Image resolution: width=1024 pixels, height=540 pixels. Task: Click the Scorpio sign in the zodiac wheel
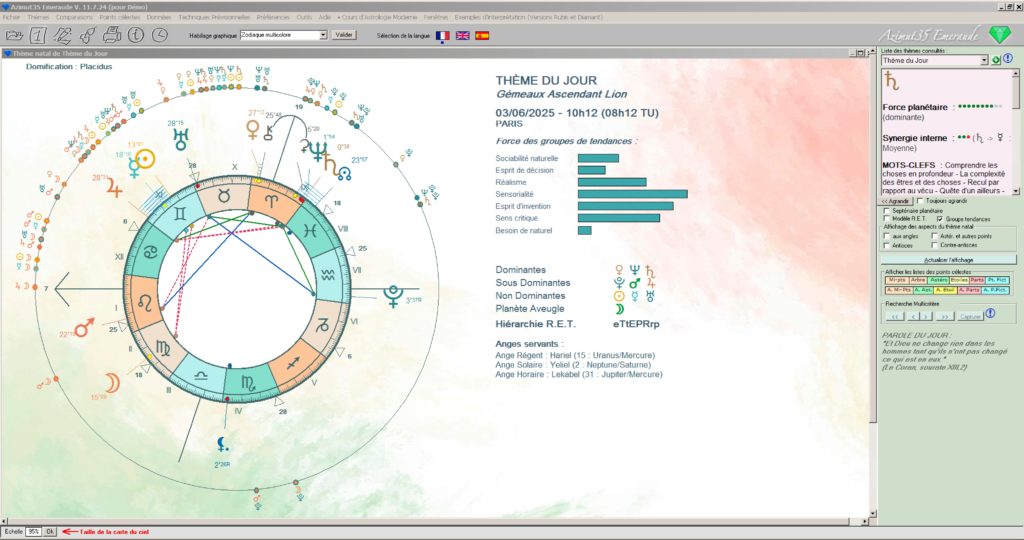tap(249, 383)
